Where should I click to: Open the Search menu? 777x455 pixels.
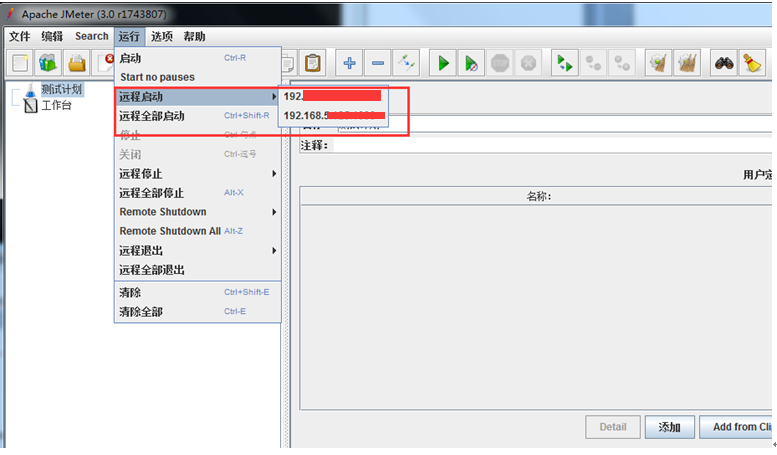92,36
